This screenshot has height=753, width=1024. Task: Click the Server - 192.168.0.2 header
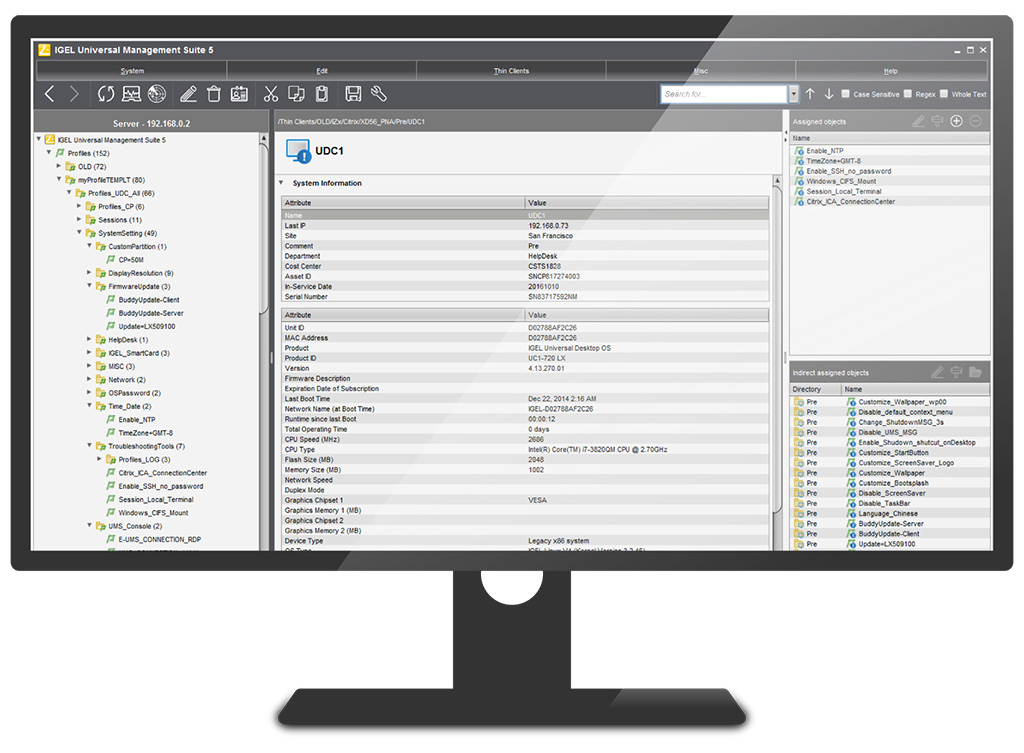coord(151,123)
